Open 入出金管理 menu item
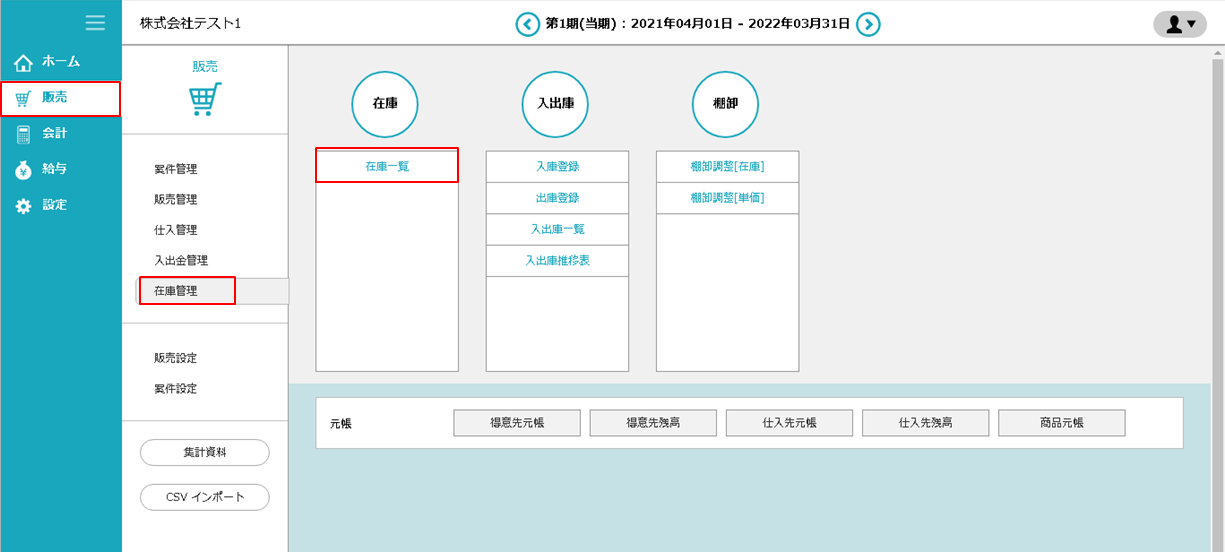Image resolution: width=1225 pixels, height=552 pixels. pyautogui.click(x=181, y=260)
